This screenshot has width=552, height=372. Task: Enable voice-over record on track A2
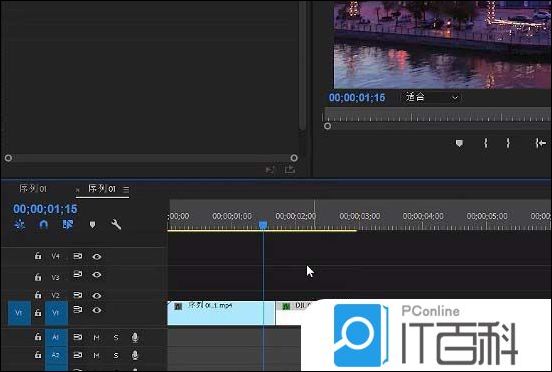tap(134, 355)
